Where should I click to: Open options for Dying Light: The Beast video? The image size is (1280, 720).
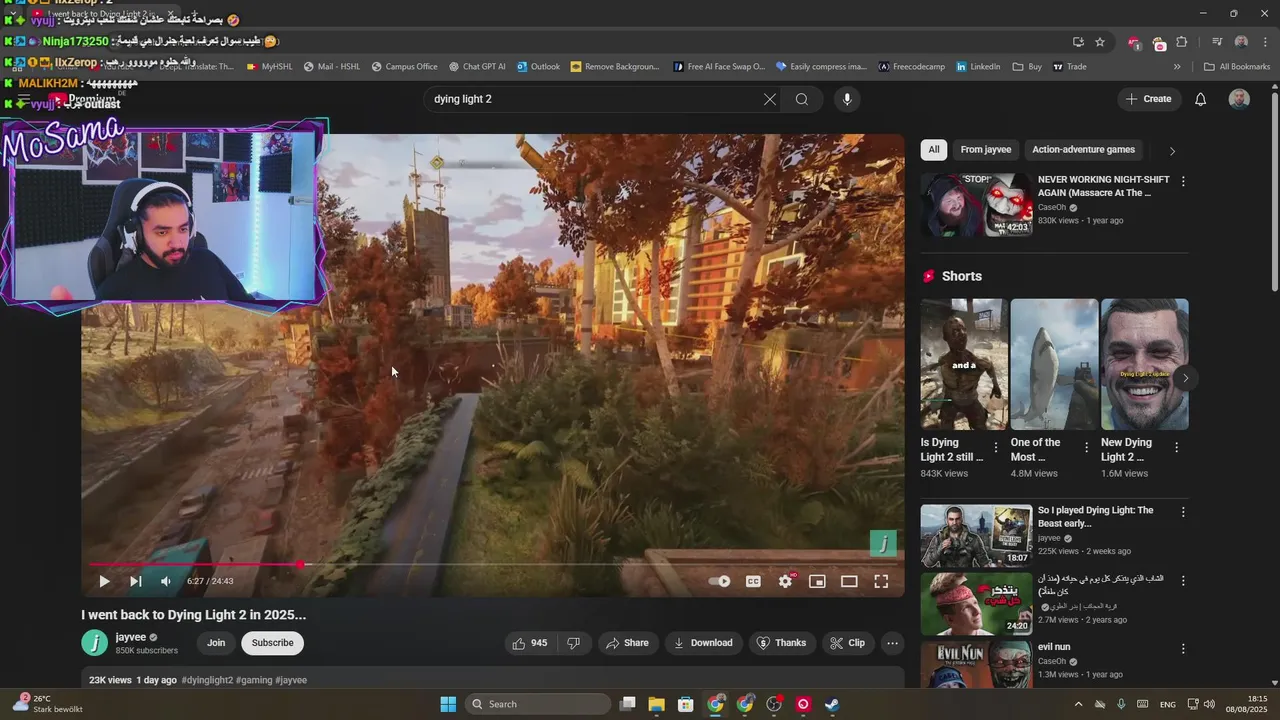(1183, 512)
